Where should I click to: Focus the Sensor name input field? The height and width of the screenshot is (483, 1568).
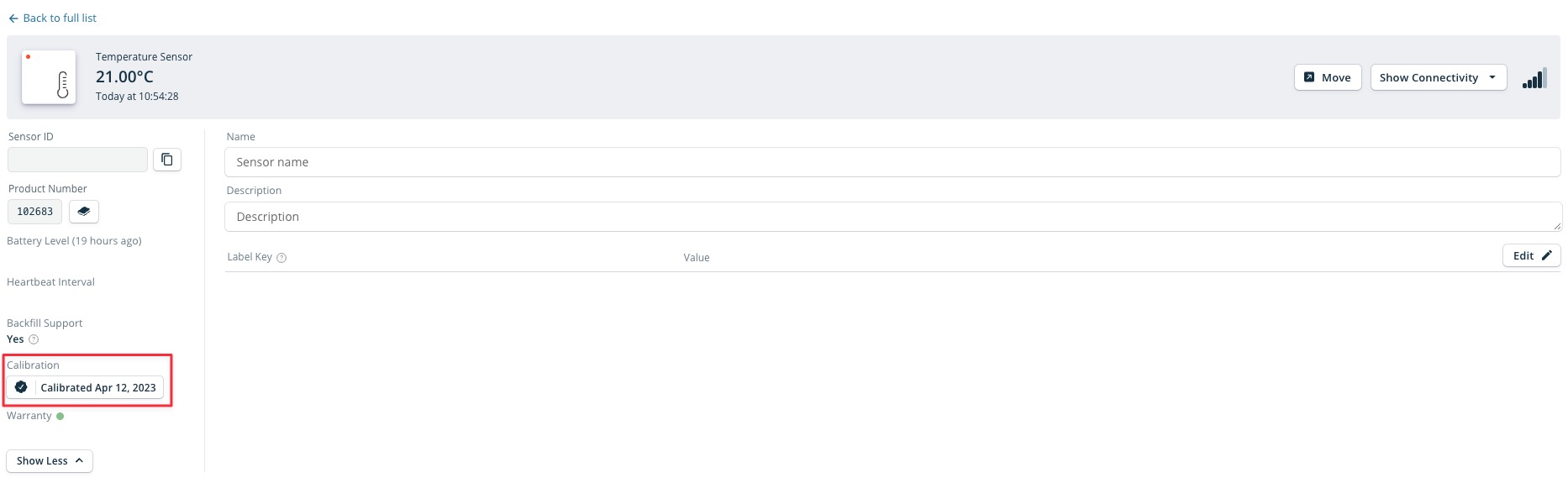(x=892, y=162)
